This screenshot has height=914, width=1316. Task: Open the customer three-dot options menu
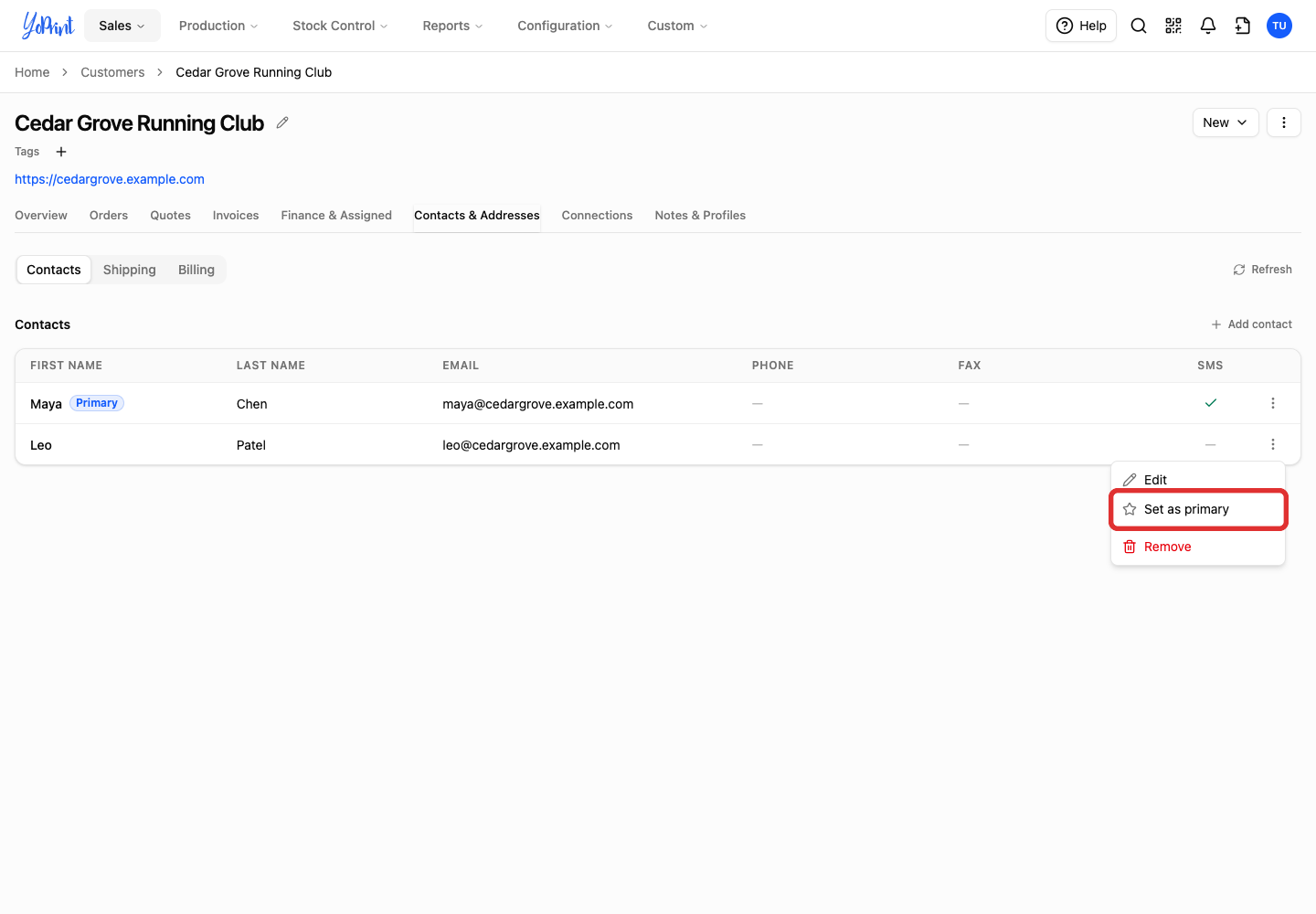[1284, 122]
